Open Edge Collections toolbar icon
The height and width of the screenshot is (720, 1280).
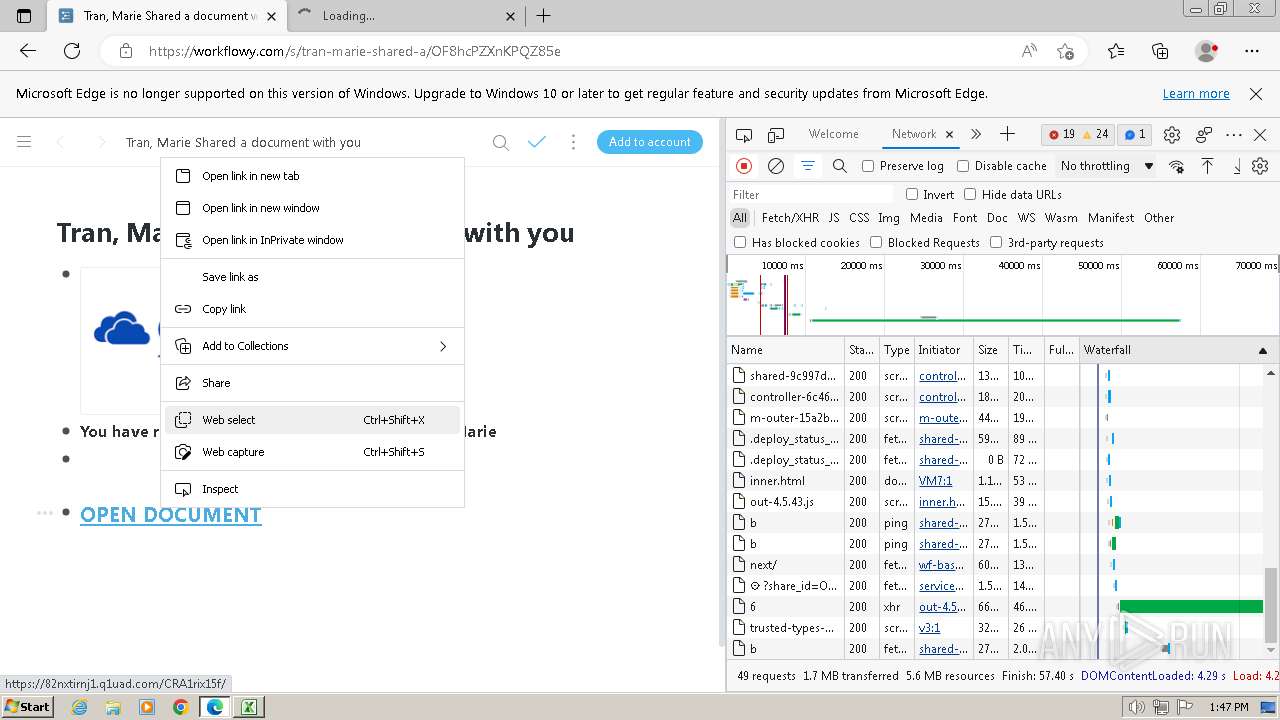click(x=1160, y=51)
